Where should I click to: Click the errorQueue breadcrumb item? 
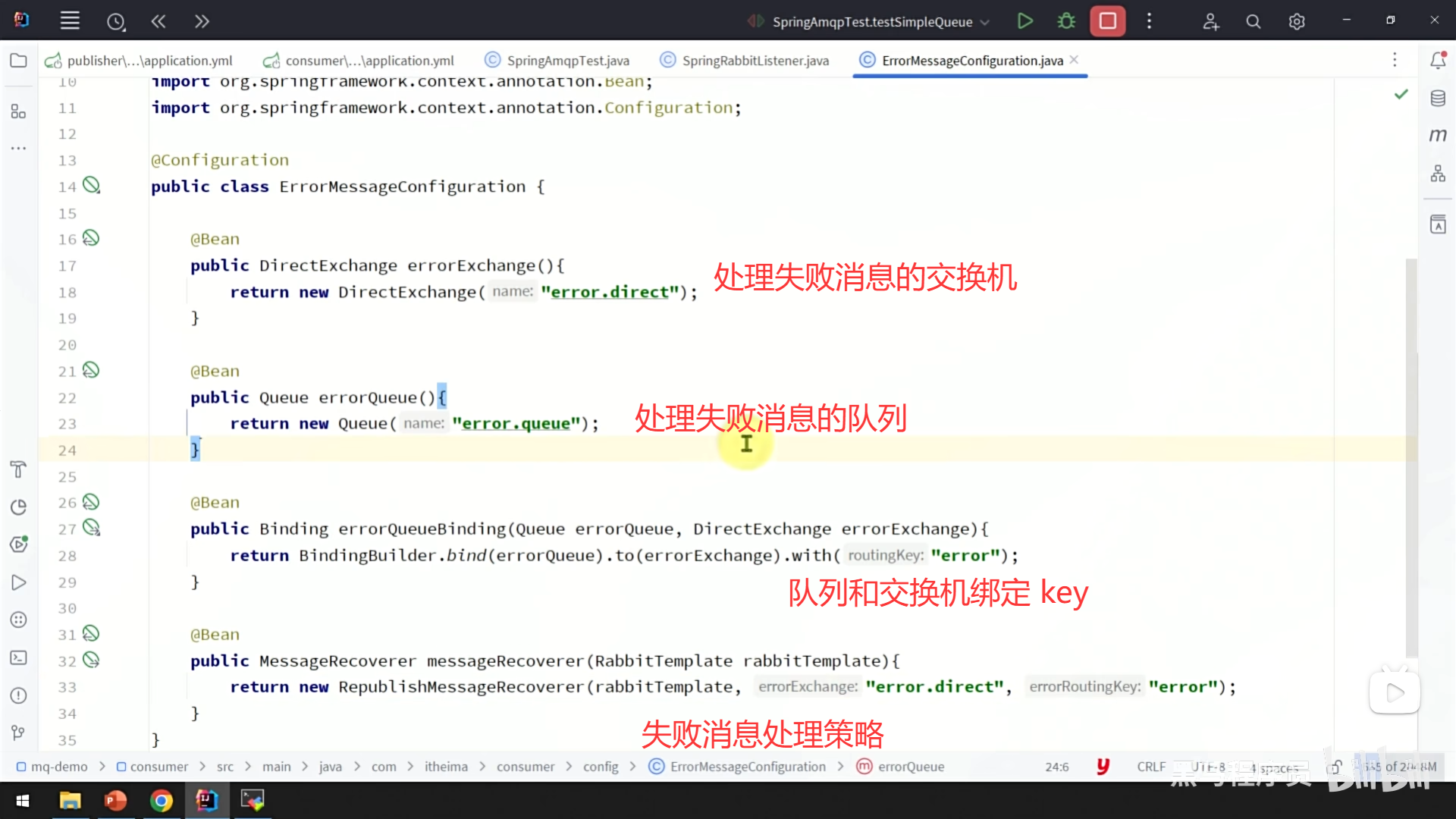[x=911, y=767]
